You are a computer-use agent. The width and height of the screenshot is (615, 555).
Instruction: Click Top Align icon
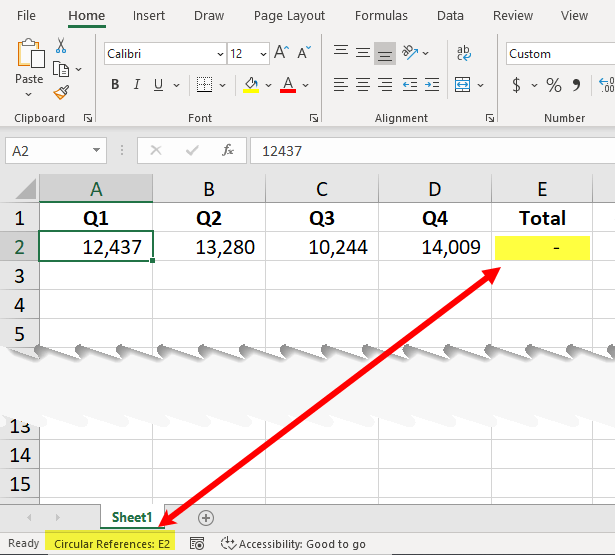tap(341, 52)
